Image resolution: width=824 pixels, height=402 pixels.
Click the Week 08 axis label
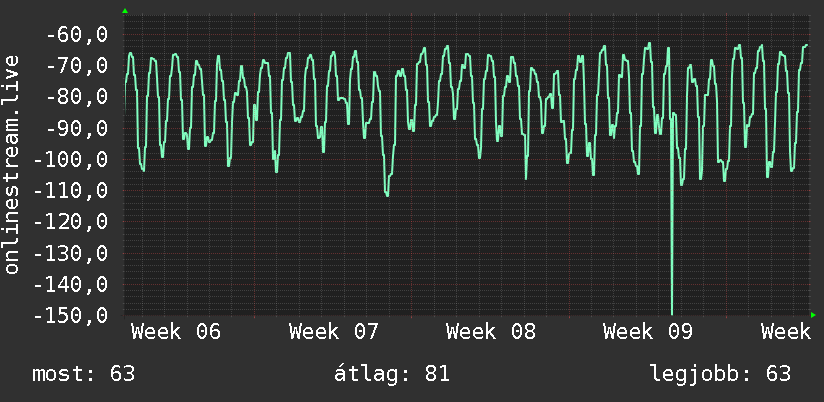click(x=491, y=332)
